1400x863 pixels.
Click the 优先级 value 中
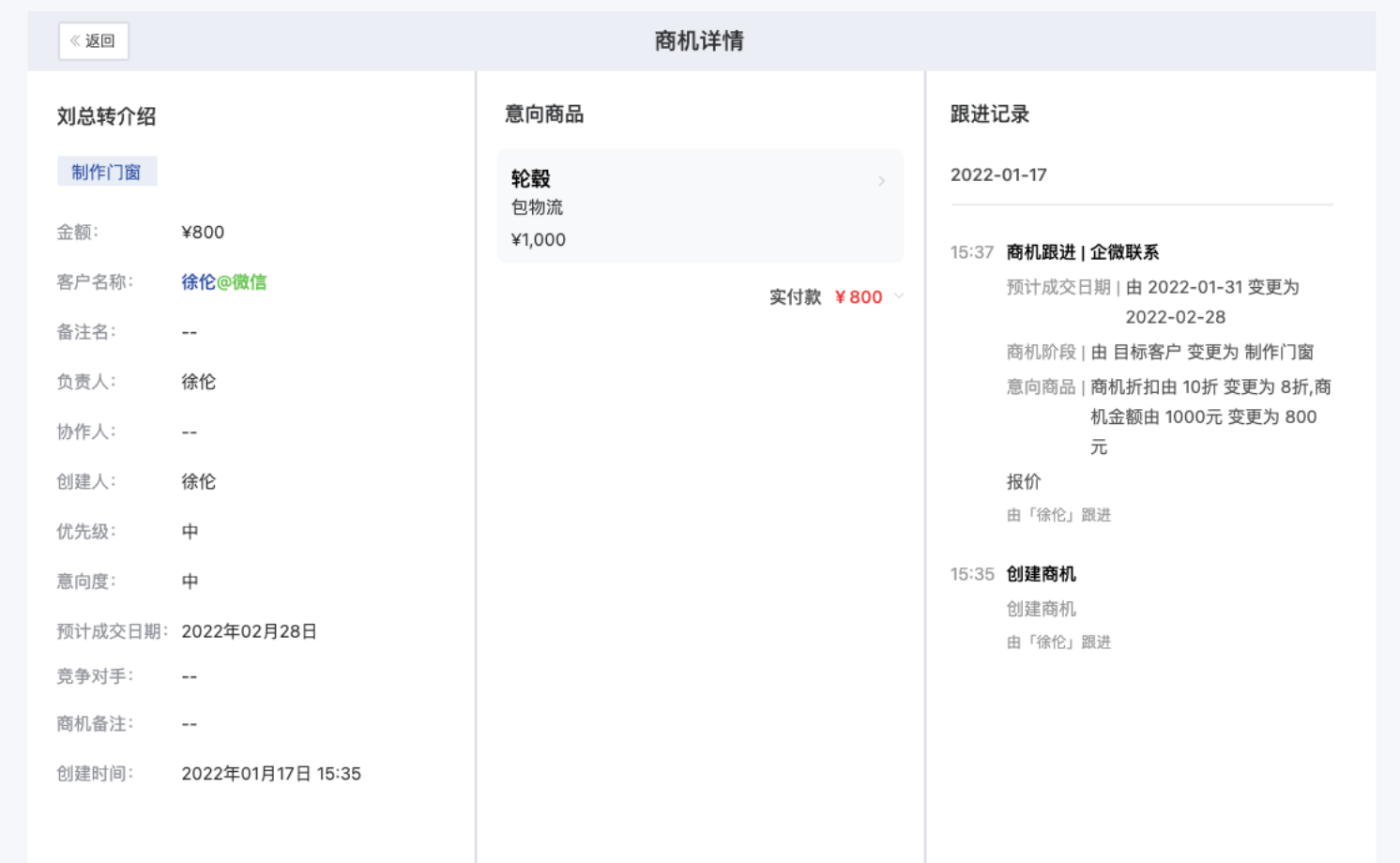click(x=190, y=532)
